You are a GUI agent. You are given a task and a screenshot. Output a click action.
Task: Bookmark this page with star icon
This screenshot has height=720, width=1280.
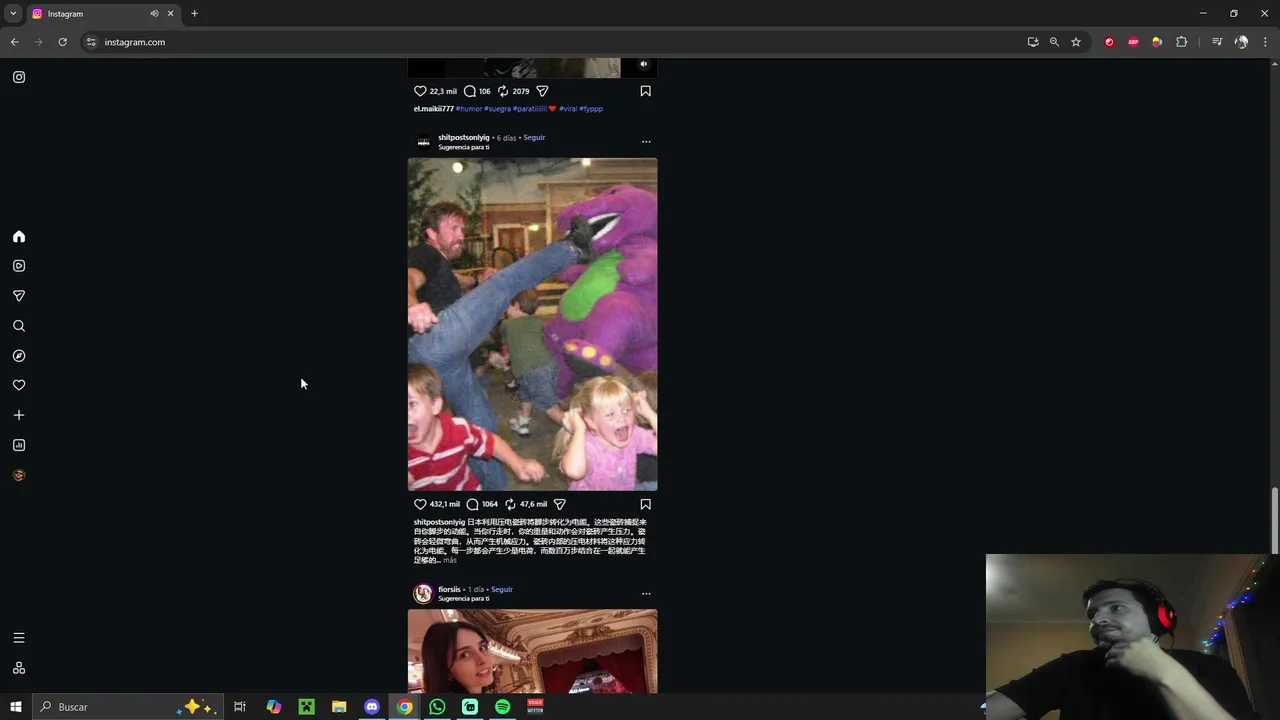click(x=1076, y=42)
